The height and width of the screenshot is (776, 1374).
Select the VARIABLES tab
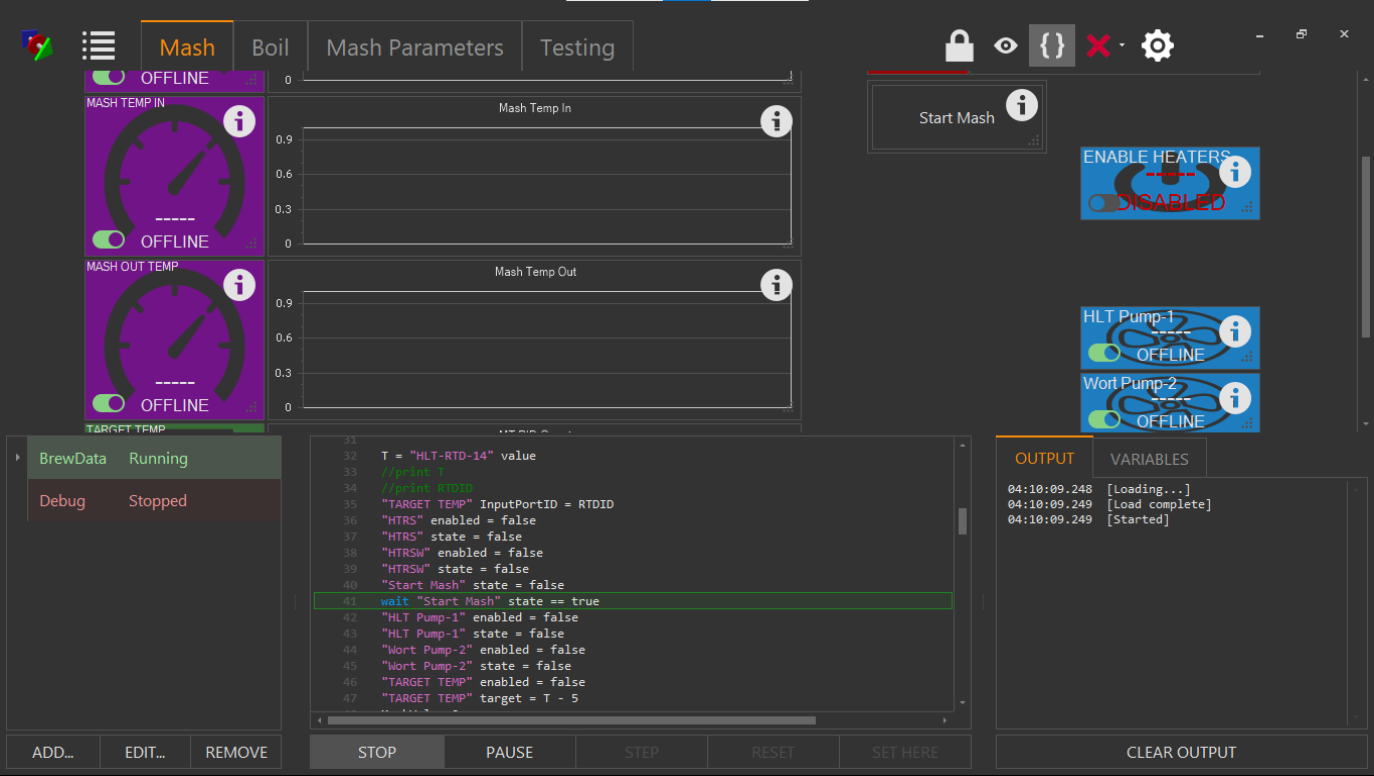(x=1150, y=459)
